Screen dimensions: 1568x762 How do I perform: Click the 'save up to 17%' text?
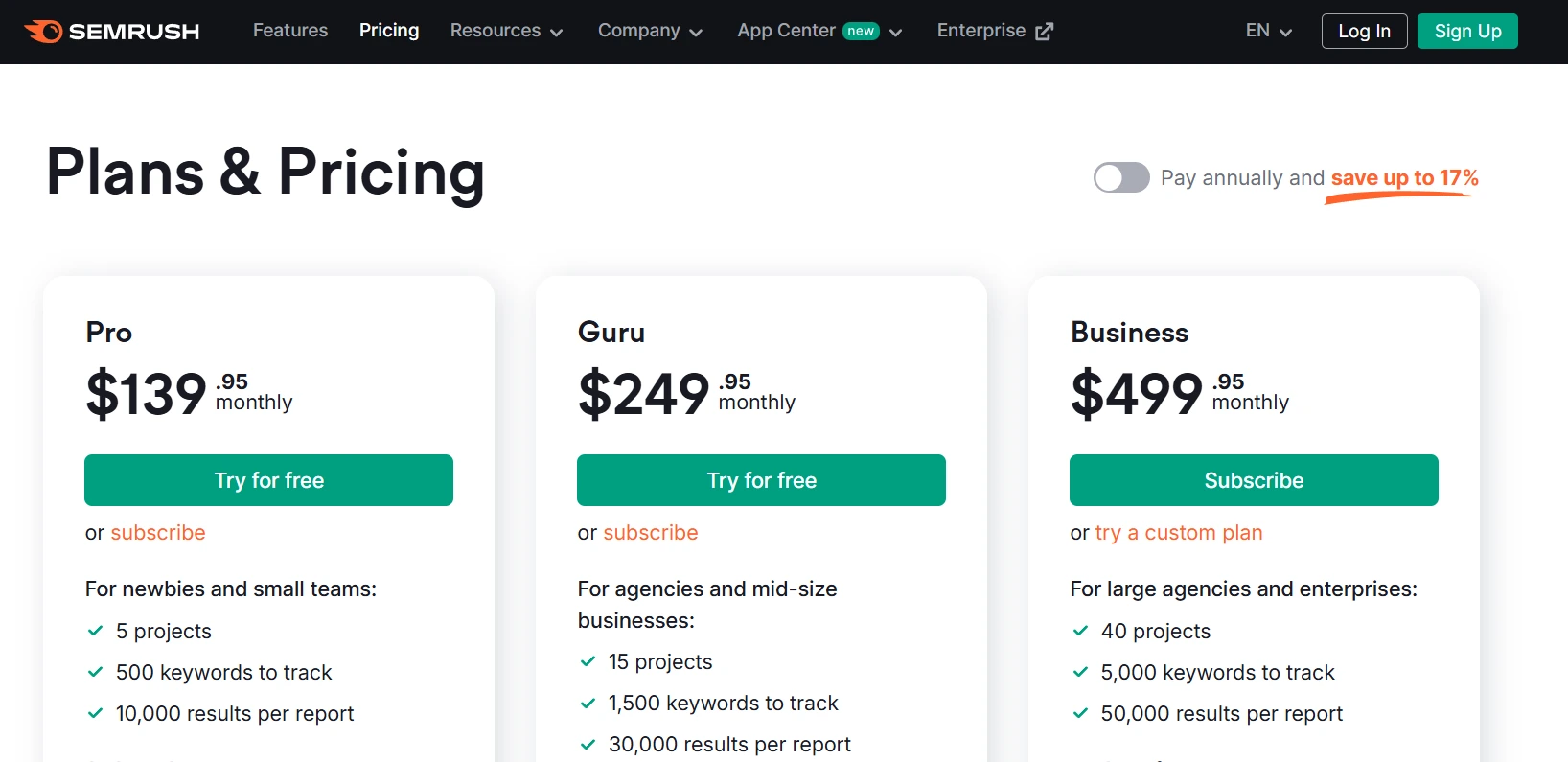(1404, 178)
